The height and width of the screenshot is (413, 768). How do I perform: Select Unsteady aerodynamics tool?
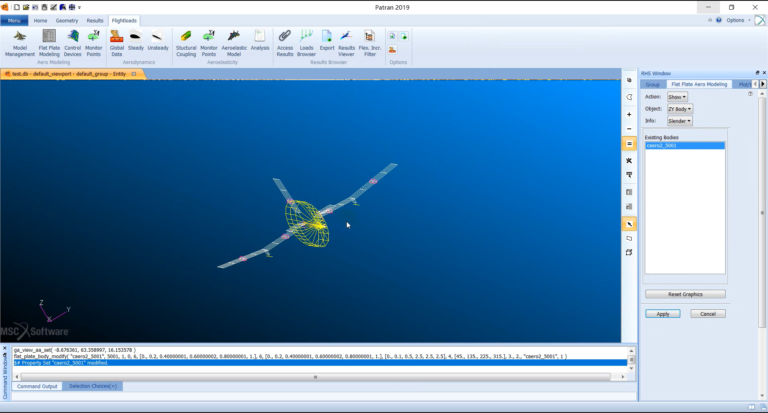pyautogui.click(x=158, y=40)
